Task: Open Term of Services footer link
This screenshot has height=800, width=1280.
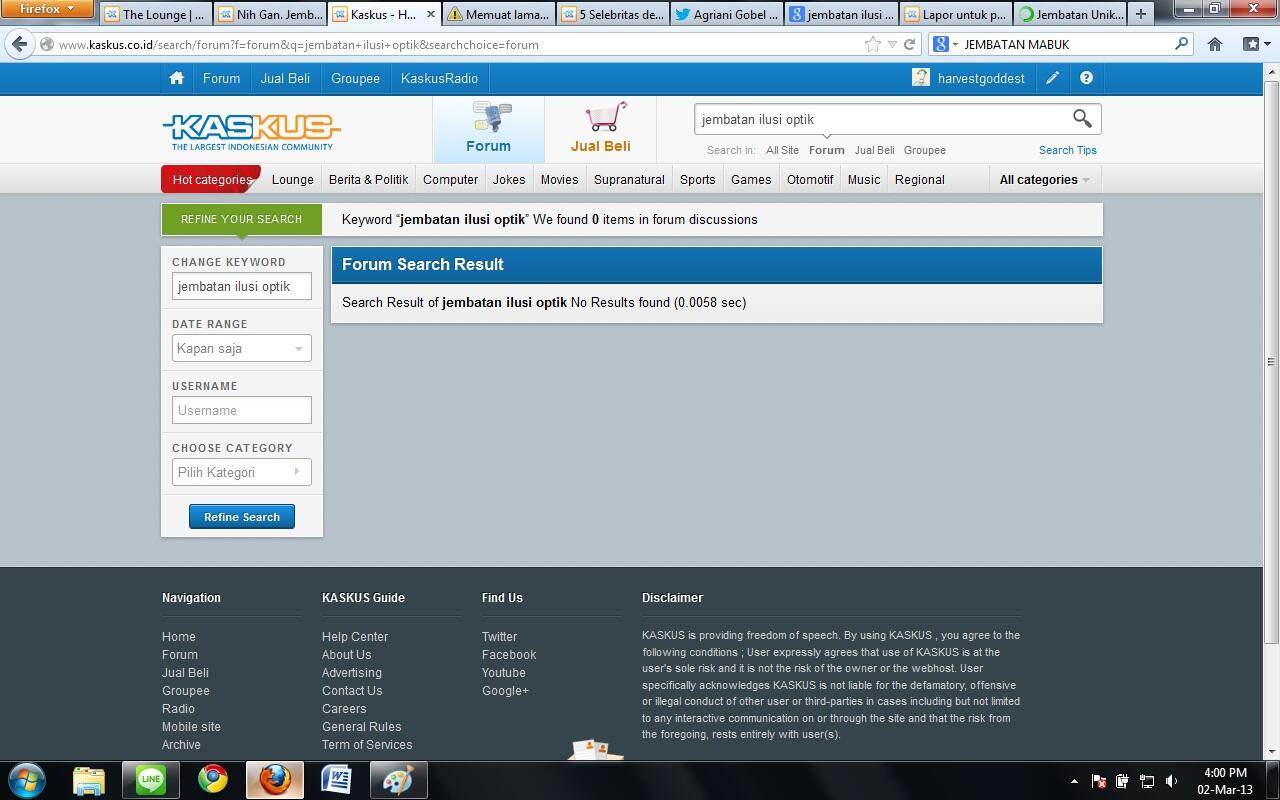Action: point(367,745)
